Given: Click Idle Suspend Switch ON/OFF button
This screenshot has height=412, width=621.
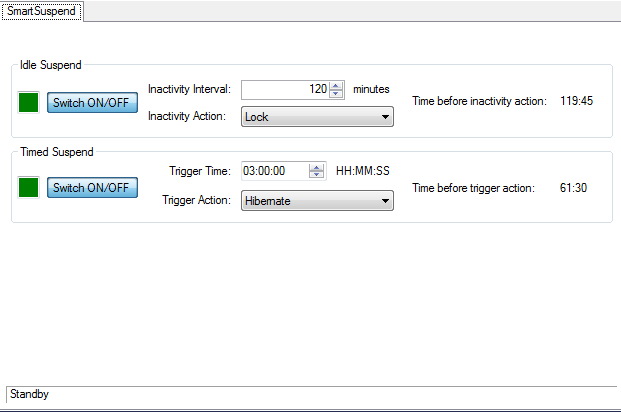Looking at the screenshot, I should click(92, 103).
